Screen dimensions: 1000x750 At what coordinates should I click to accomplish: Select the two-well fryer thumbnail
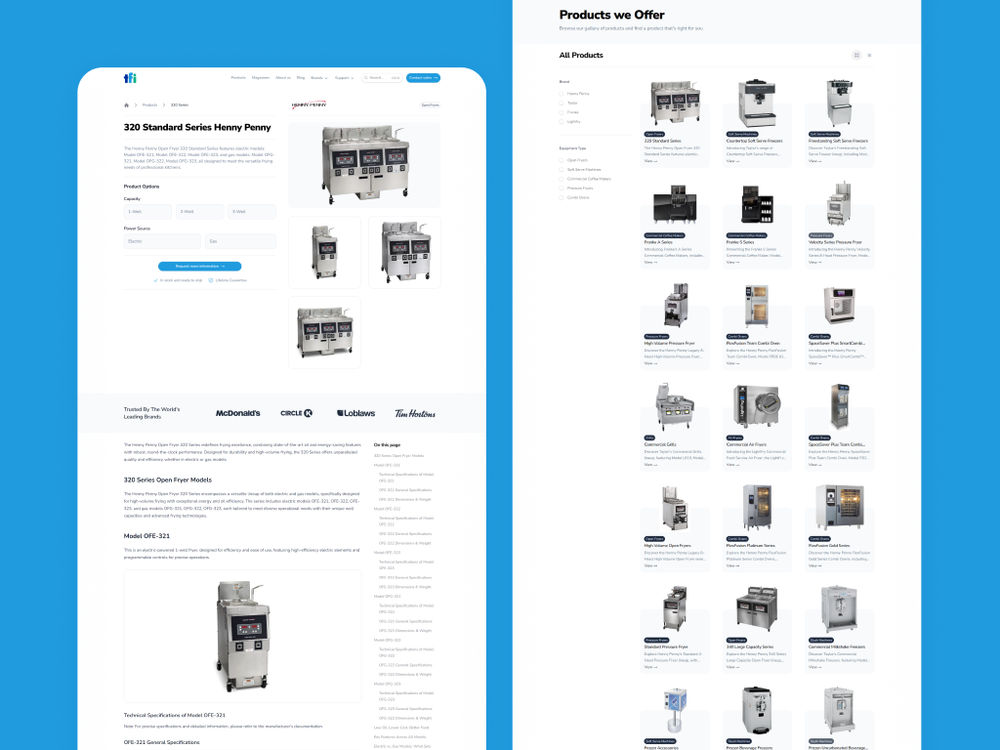404,253
